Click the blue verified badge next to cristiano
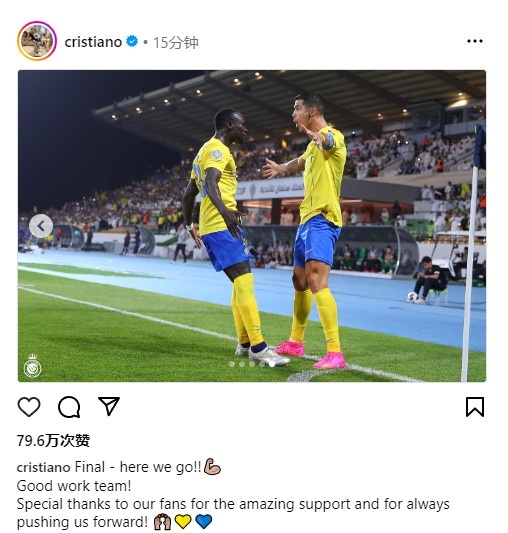508x533 pixels. pyautogui.click(x=132, y=41)
